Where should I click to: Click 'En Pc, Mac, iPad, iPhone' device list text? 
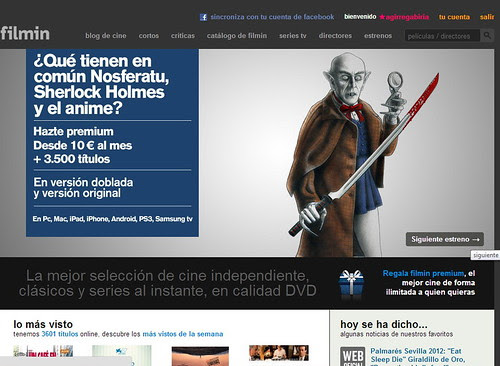[x=112, y=219]
